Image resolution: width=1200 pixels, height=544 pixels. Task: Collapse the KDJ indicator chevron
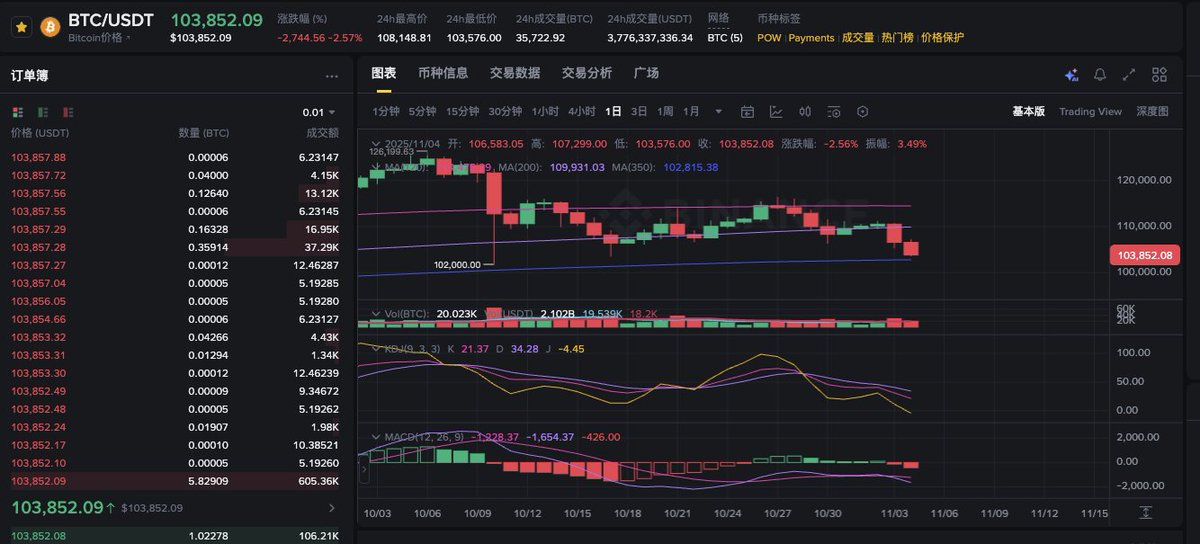(x=376, y=348)
